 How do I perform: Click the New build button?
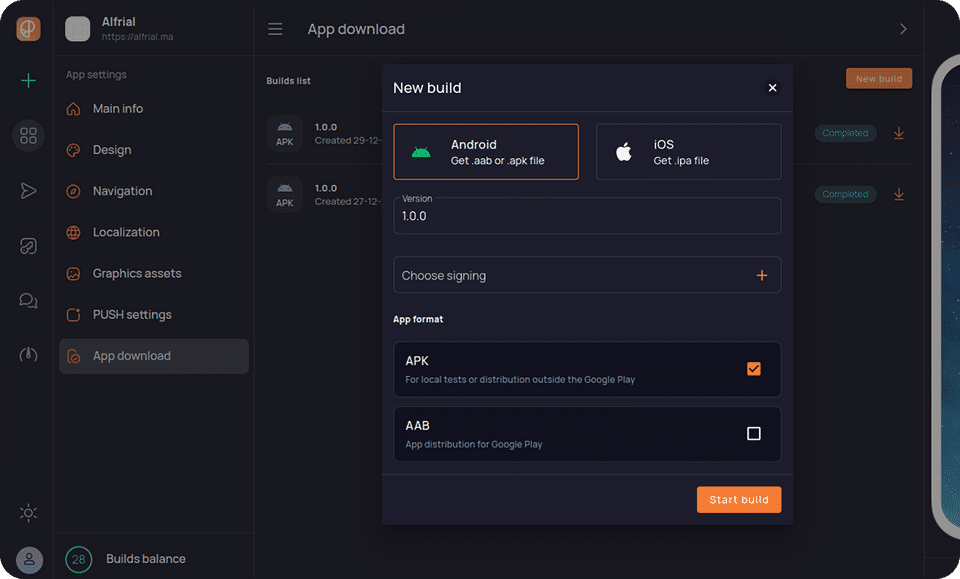[878, 79]
